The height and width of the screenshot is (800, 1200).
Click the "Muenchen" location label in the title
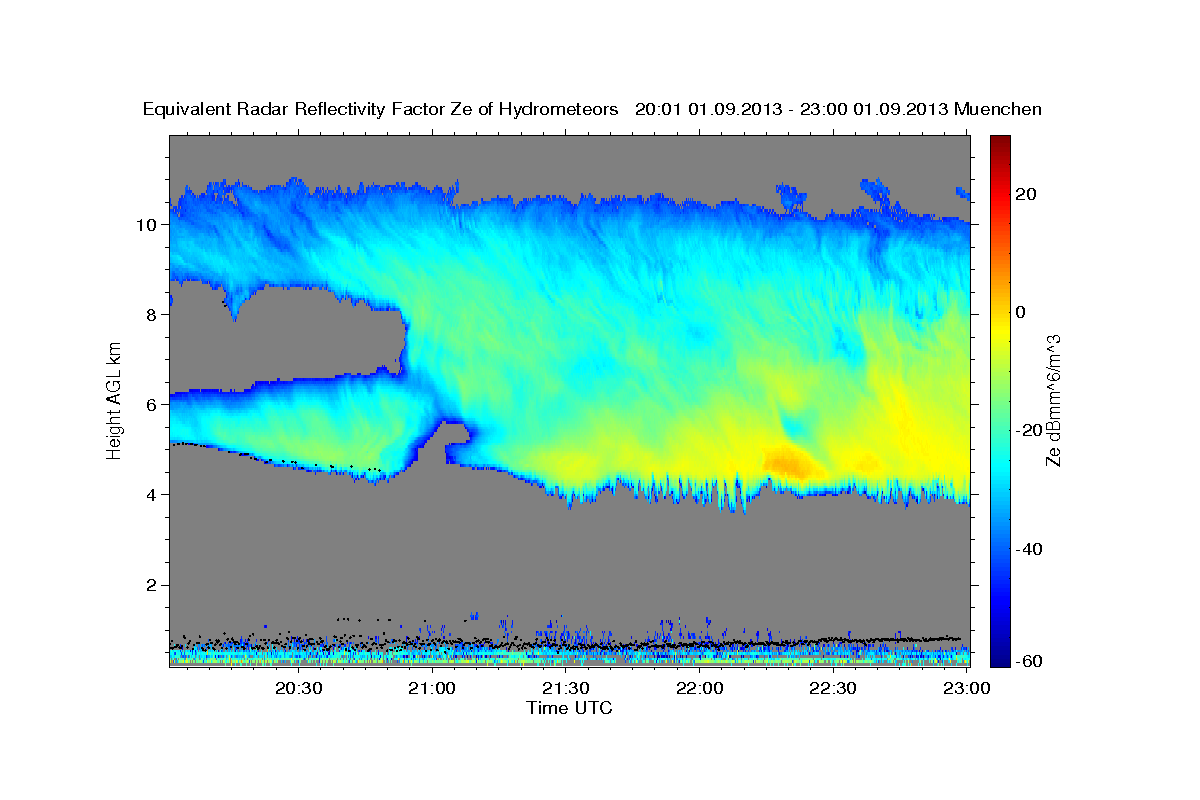click(x=998, y=109)
